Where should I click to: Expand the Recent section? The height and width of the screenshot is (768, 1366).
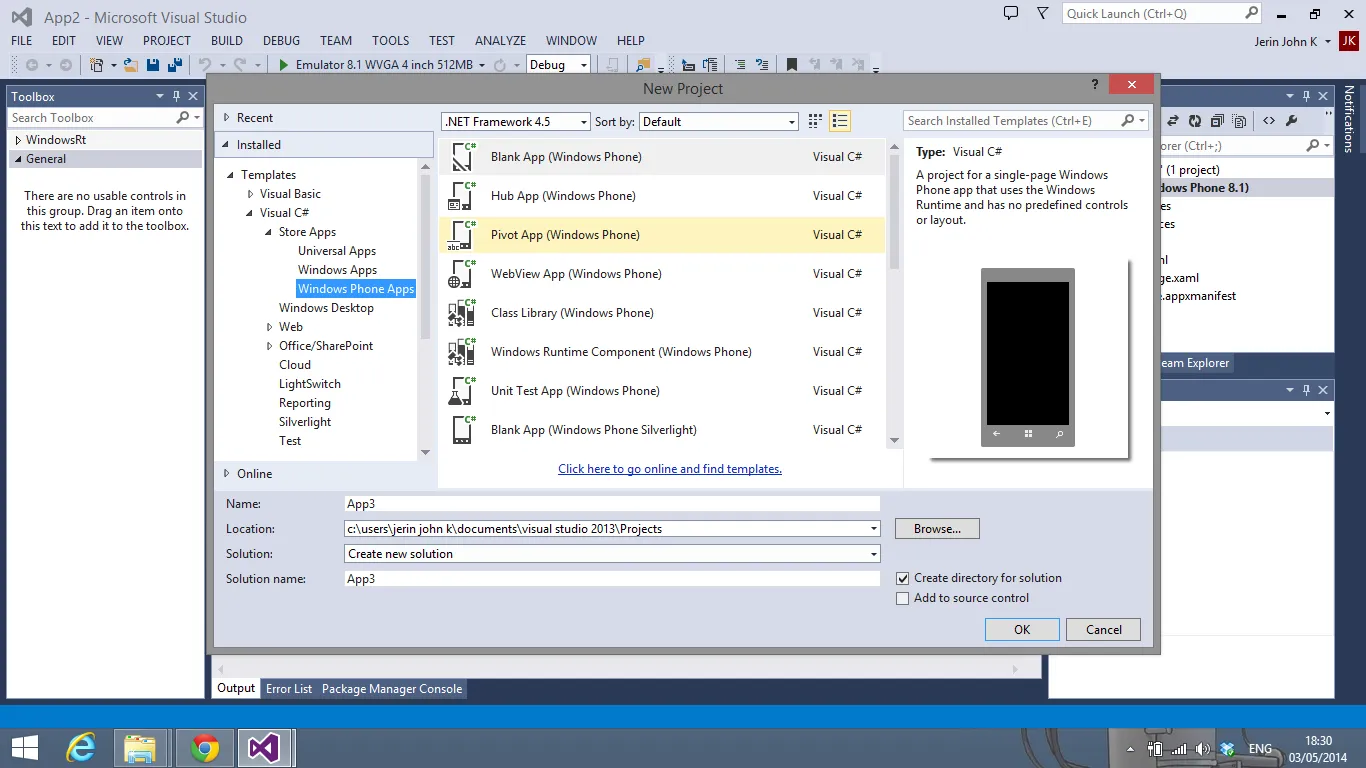pyautogui.click(x=227, y=118)
